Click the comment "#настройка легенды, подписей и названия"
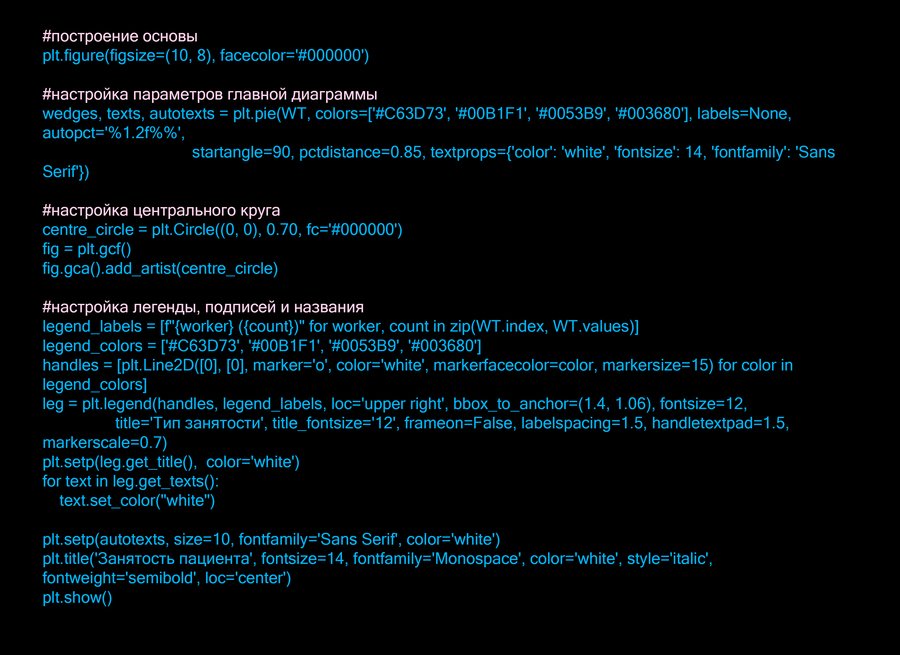Viewport: 900px width, 655px height. pos(203,307)
